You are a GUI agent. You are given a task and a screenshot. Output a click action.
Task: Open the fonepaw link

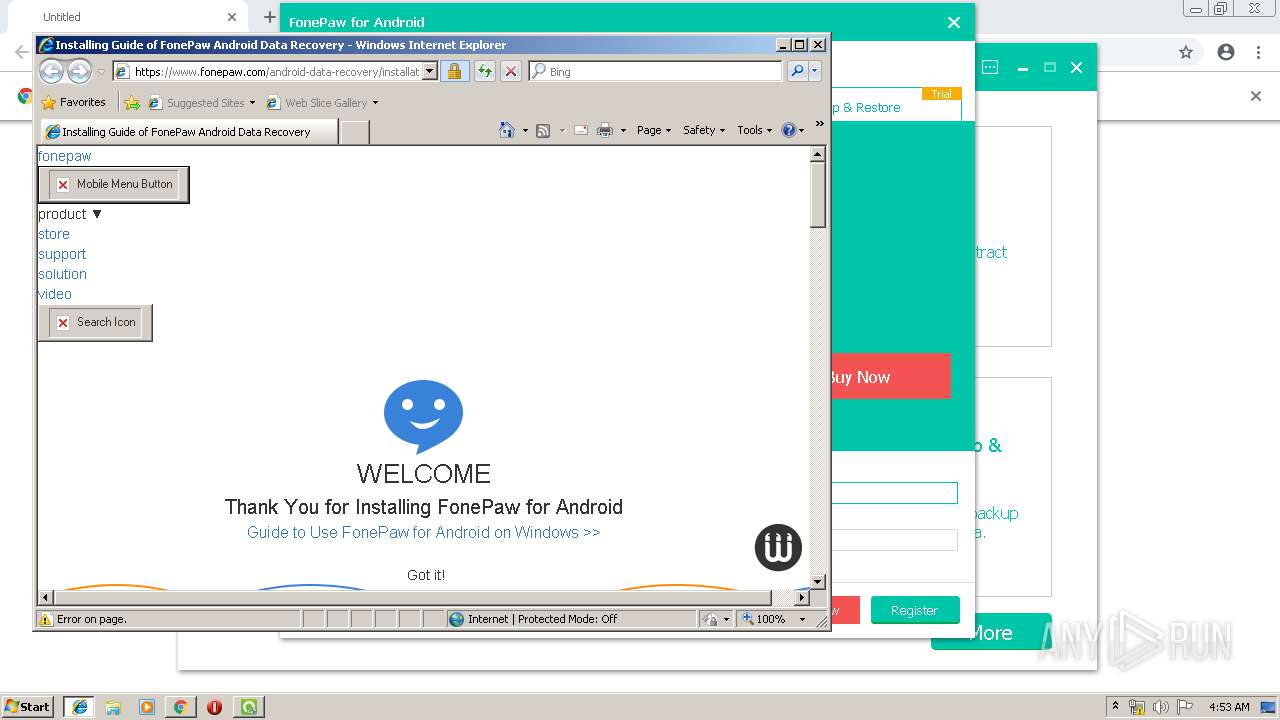pyautogui.click(x=64, y=156)
